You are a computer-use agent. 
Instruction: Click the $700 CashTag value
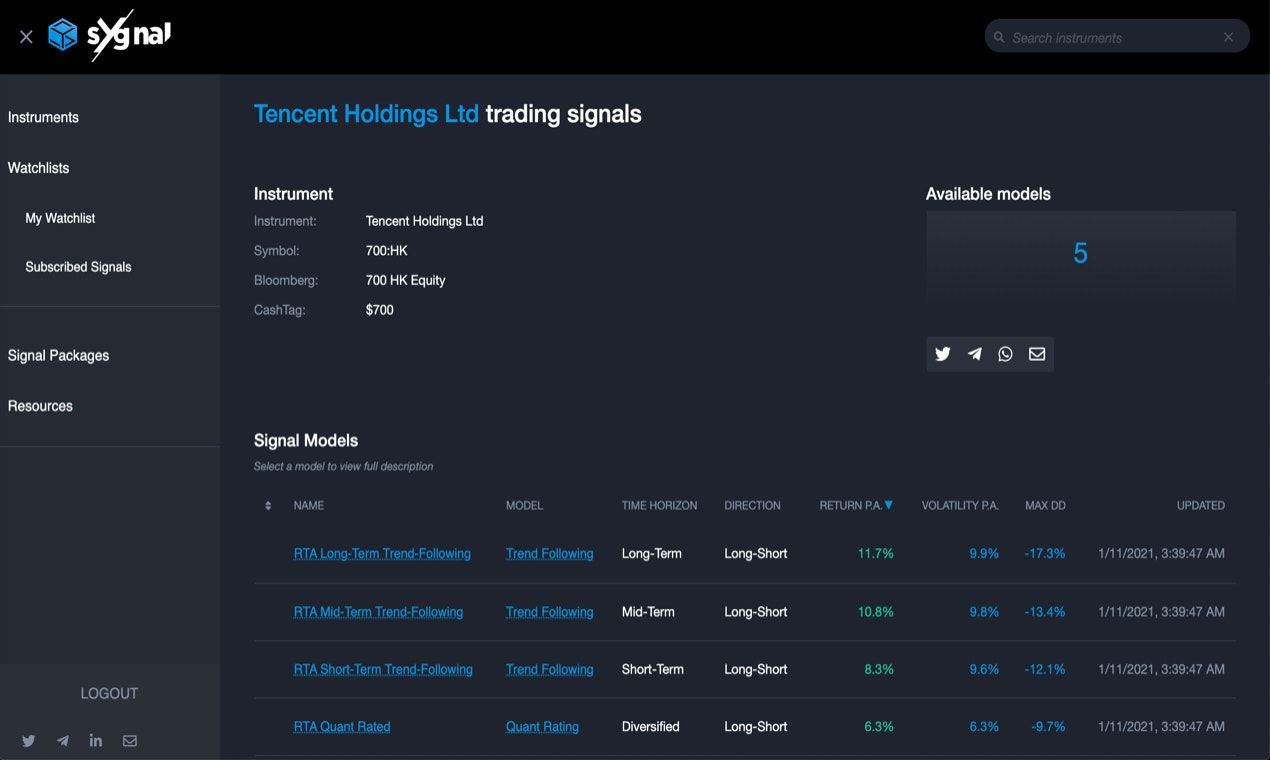pyautogui.click(x=380, y=310)
